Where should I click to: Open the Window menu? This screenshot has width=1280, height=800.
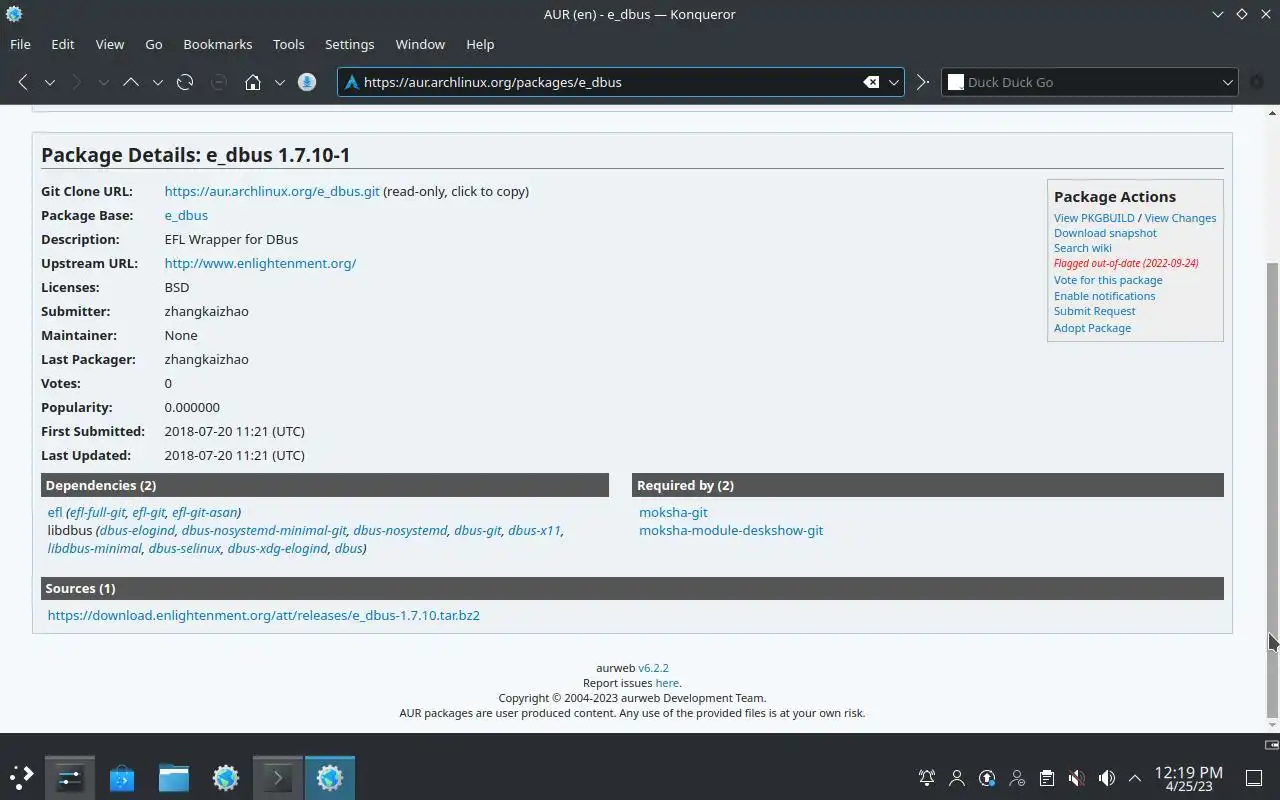tap(420, 44)
